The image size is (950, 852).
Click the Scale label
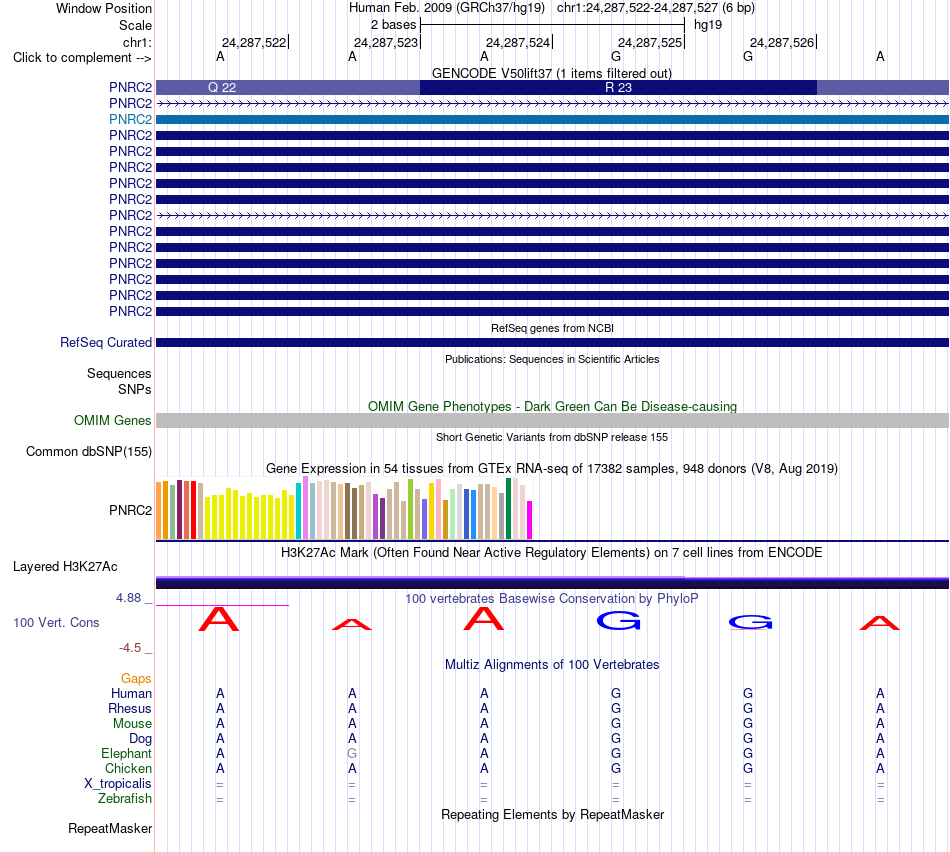(x=135, y=25)
